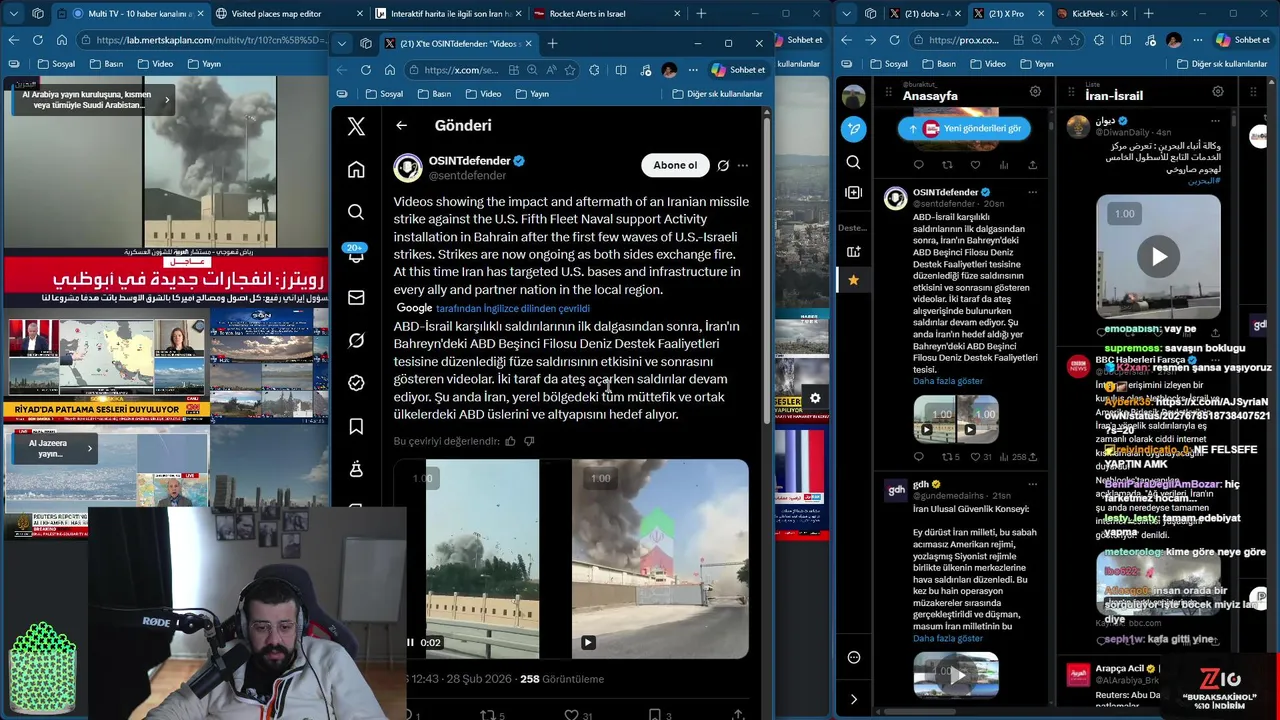
Task: Click 'tarafından İngilizce dilinden çevrildi' link
Action: click(x=513, y=308)
